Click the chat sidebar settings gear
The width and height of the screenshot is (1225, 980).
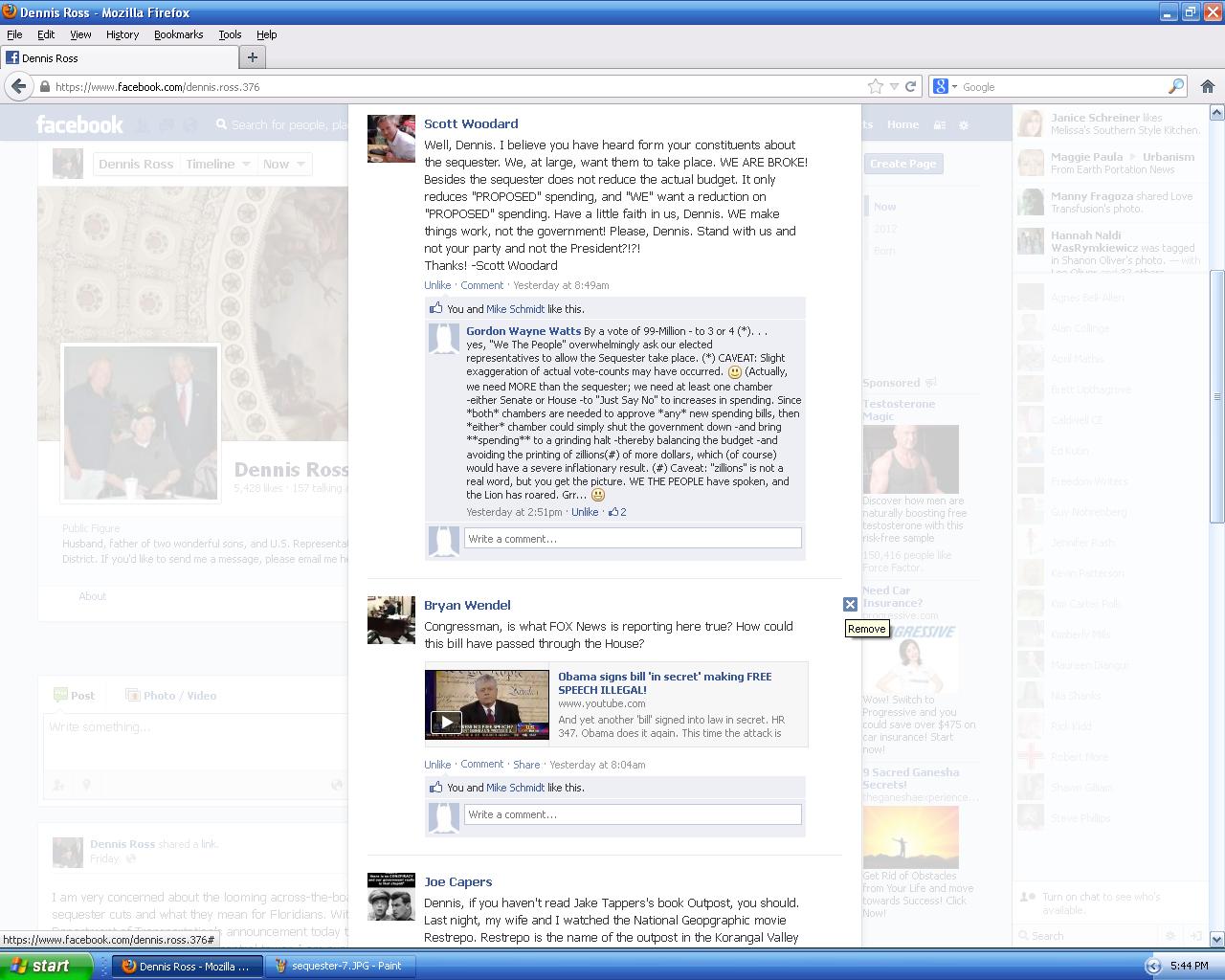1169,936
